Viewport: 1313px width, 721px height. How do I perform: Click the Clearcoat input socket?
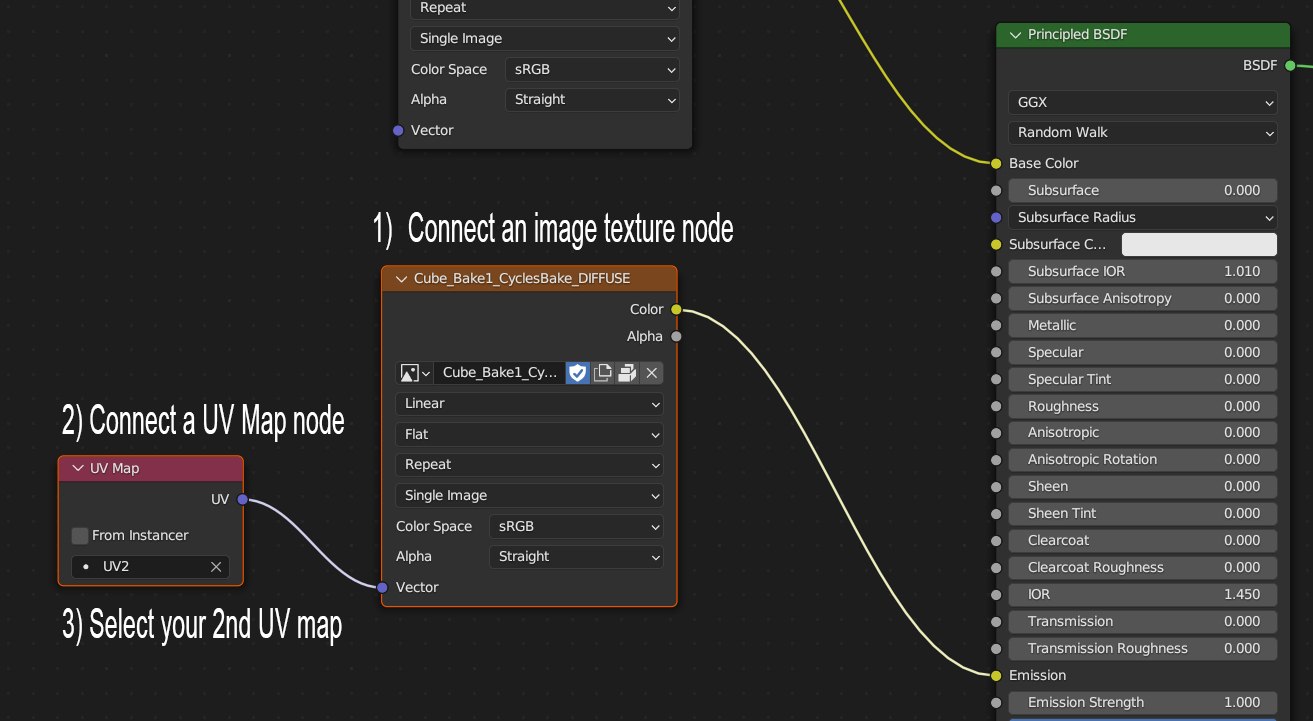pyautogui.click(x=996, y=541)
